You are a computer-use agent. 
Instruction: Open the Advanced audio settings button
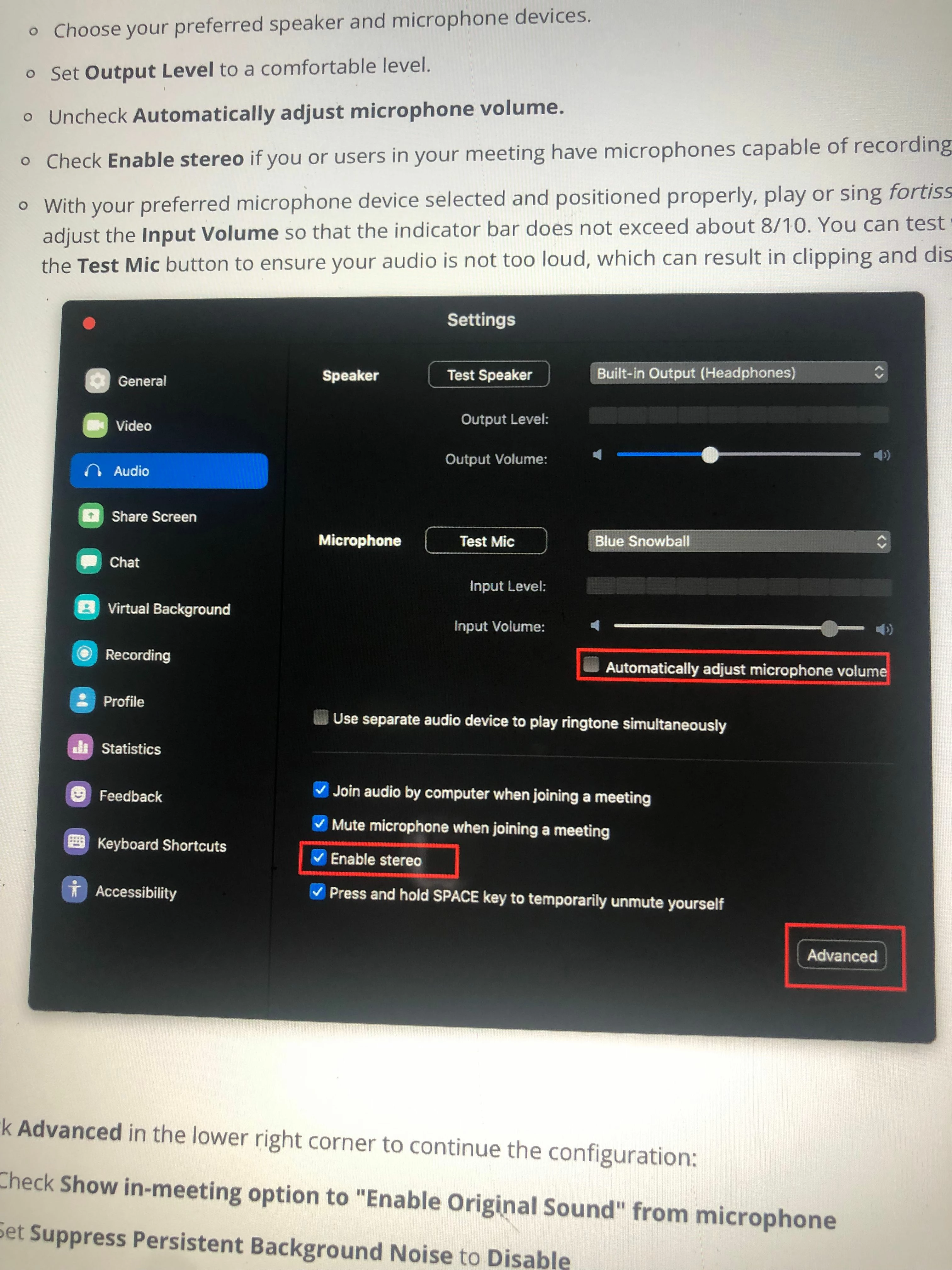coord(842,955)
